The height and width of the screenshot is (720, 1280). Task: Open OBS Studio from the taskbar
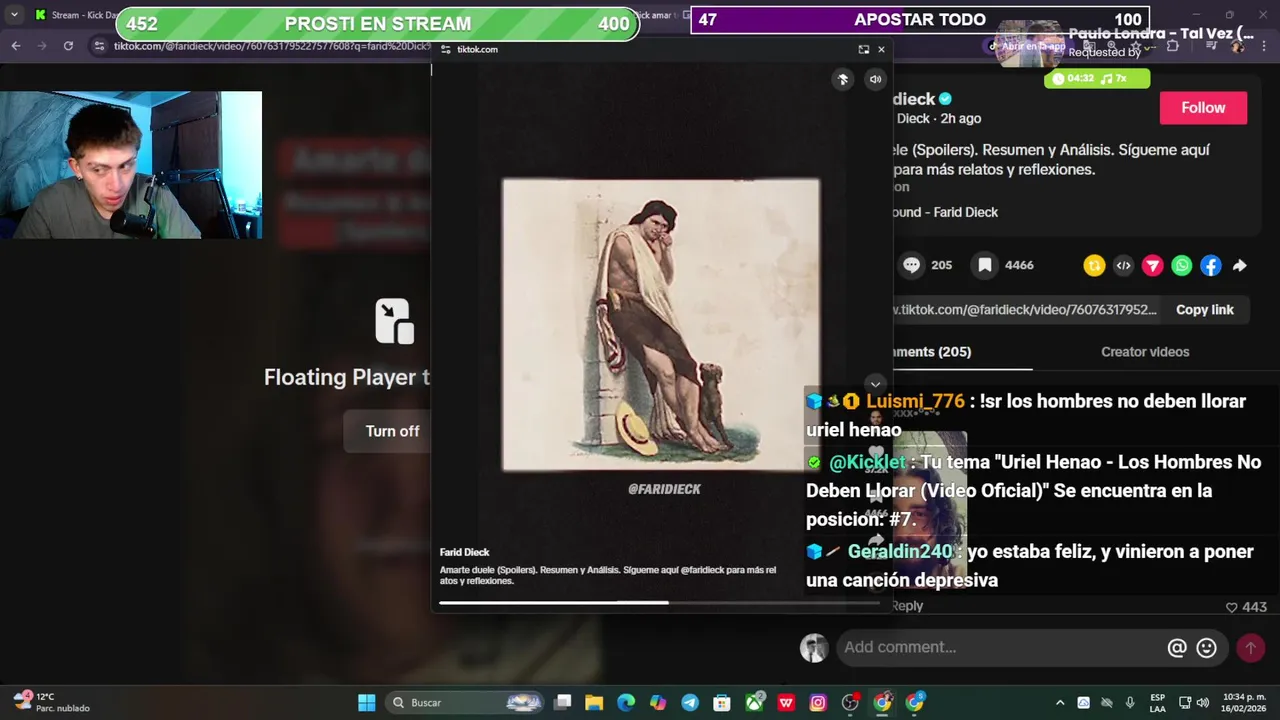click(850, 702)
